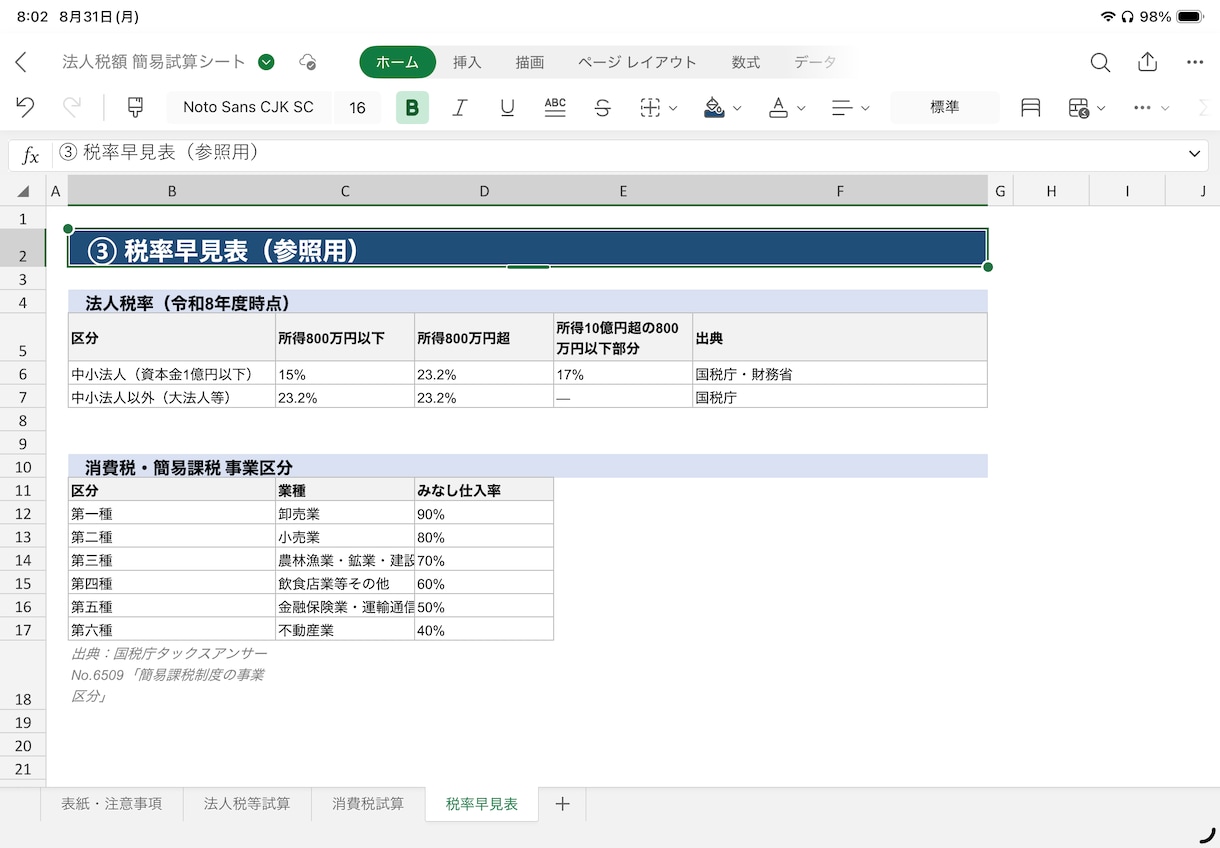The image size is (1220, 848).
Task: Open the cloud sync status icon
Action: pos(308,62)
